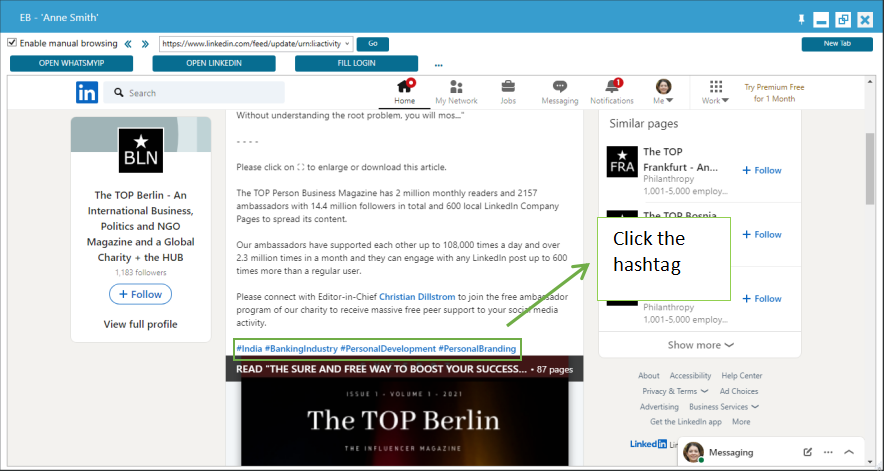884x471 pixels.
Task: Click the More footer link
Action: pyautogui.click(x=741, y=421)
